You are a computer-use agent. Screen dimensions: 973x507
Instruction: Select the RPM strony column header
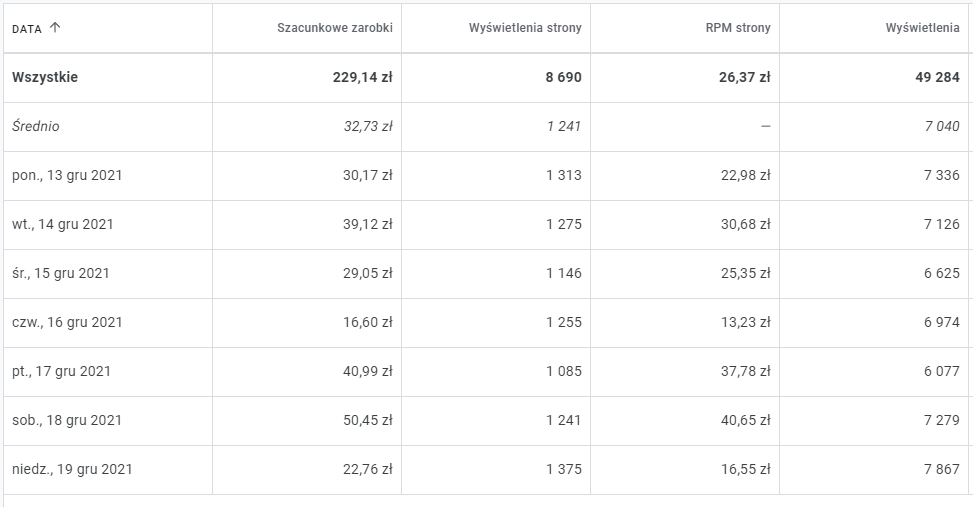pos(737,28)
